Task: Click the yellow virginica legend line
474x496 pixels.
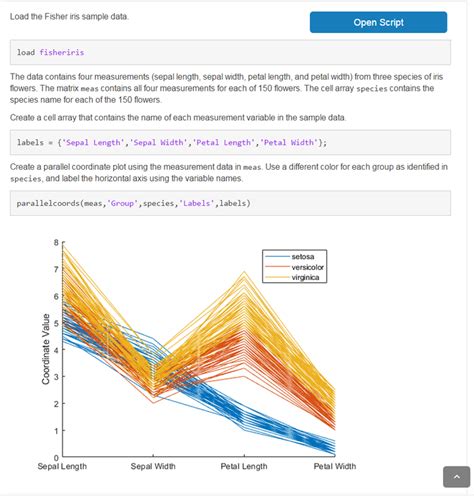Action: (x=277, y=277)
